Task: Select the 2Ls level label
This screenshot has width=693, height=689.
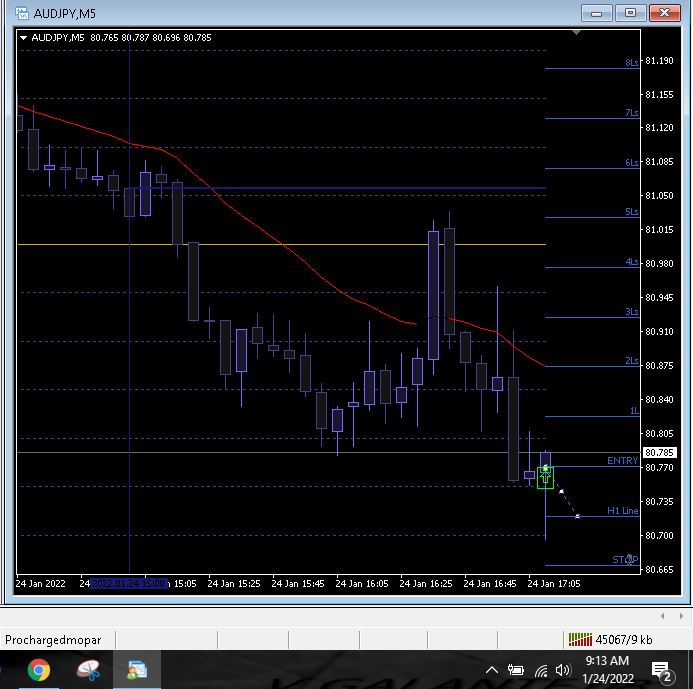Action: [x=632, y=361]
